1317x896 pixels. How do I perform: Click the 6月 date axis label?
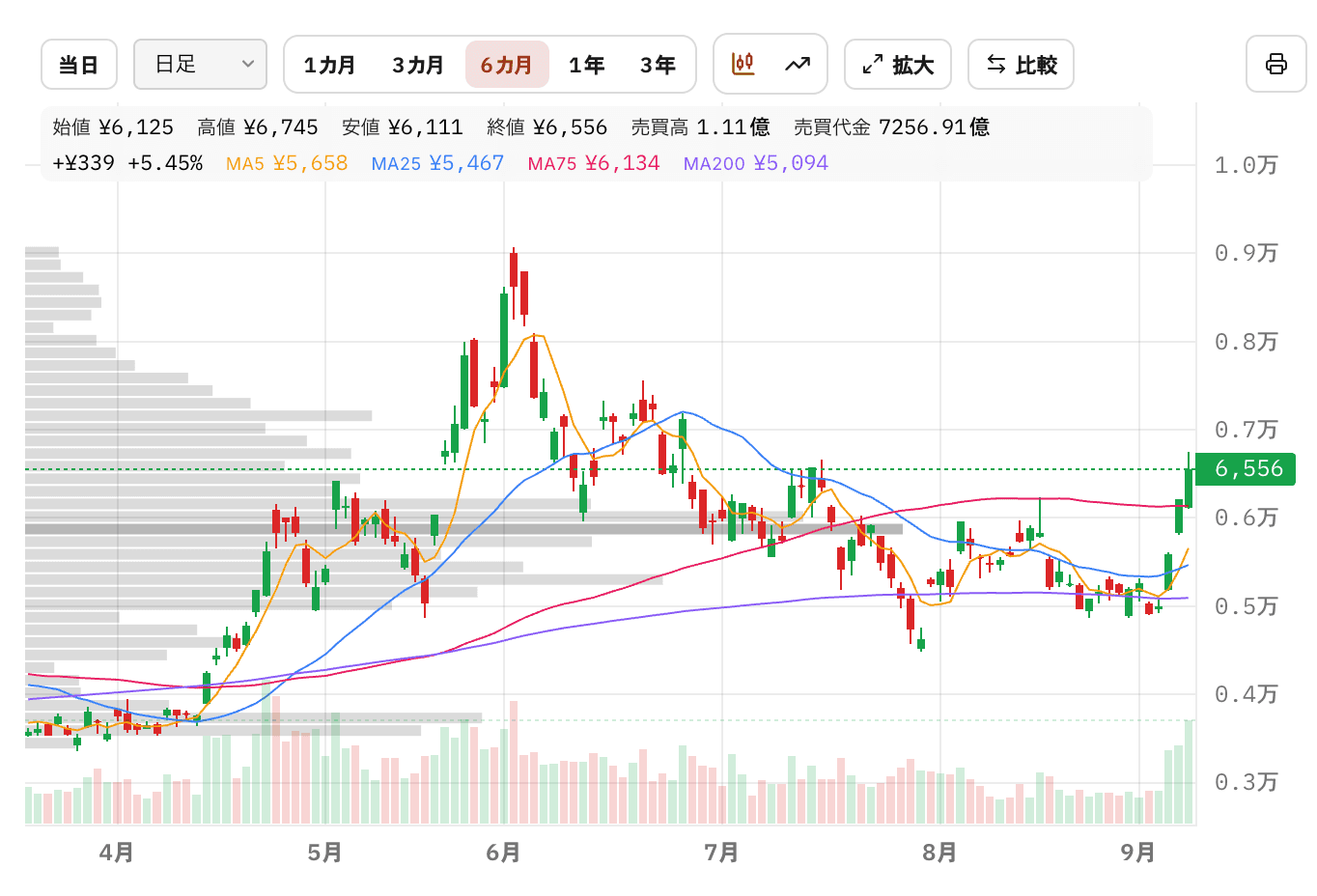pos(503,853)
